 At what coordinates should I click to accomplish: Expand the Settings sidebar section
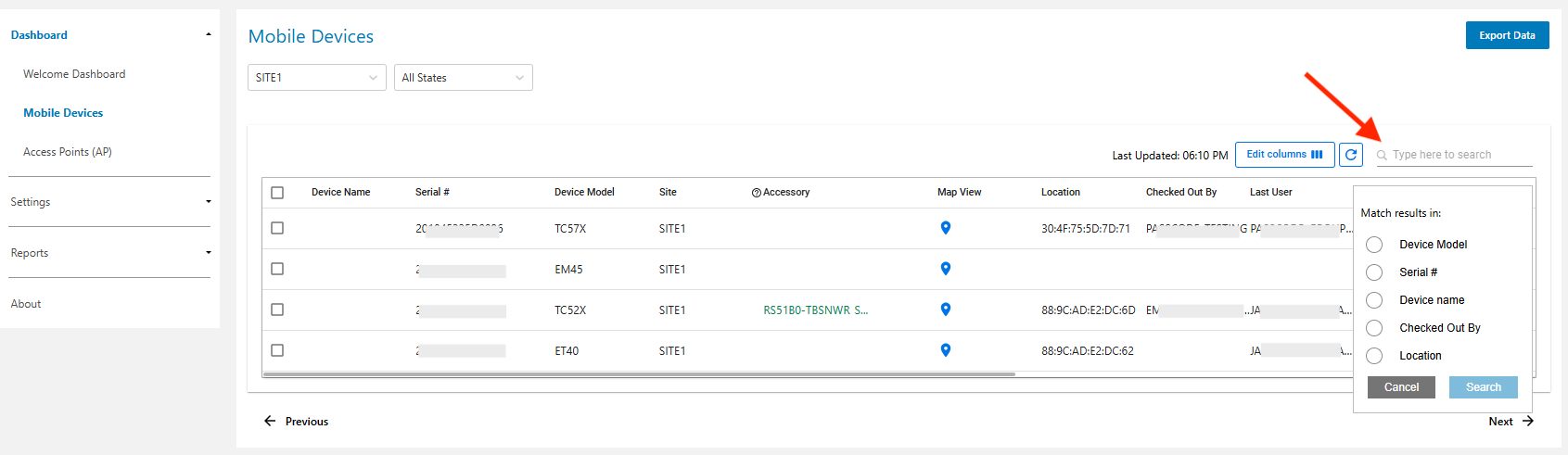109,202
